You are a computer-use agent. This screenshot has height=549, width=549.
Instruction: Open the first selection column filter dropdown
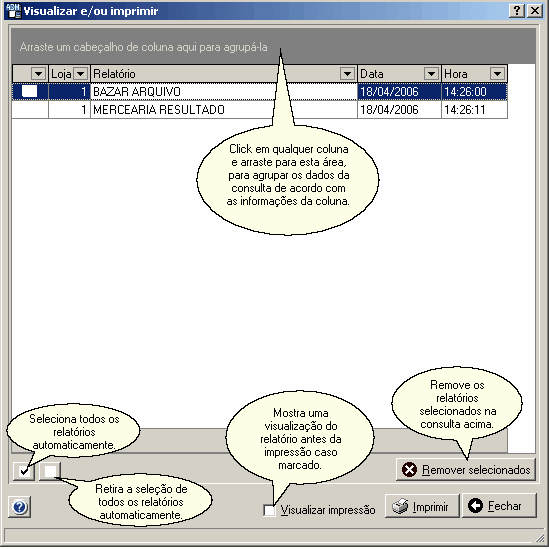coord(38,74)
